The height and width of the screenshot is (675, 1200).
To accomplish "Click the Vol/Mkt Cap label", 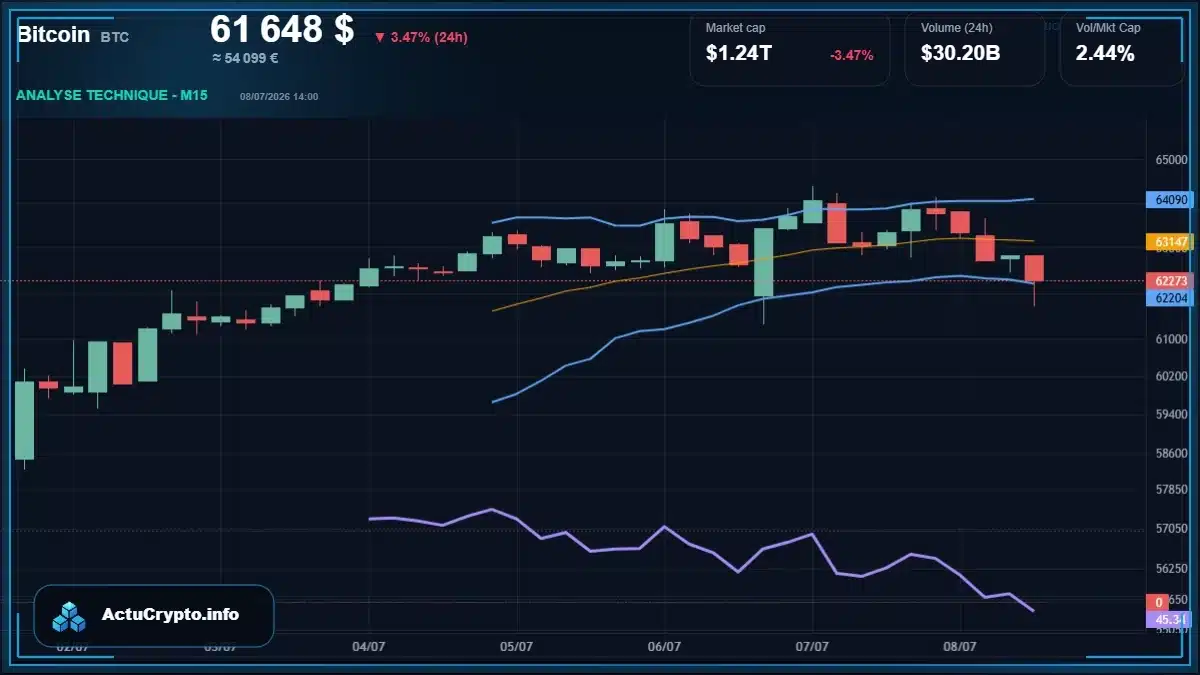I will [1108, 28].
